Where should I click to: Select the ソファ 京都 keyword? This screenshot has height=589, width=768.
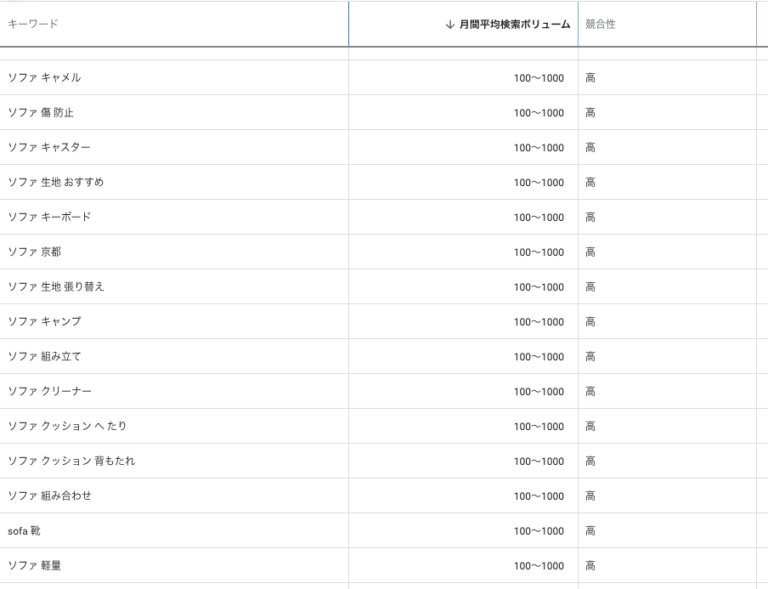coord(34,252)
